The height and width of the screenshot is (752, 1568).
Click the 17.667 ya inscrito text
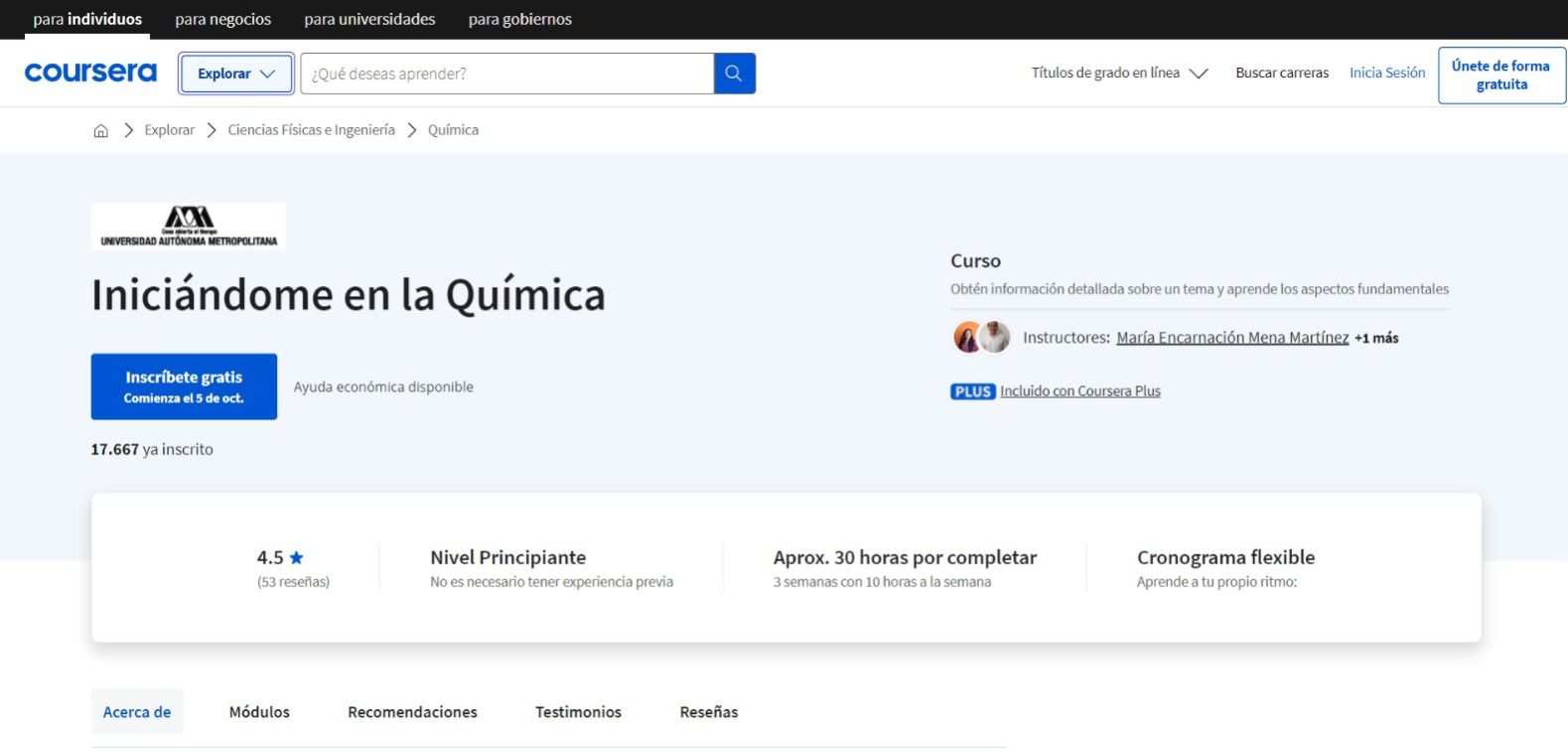pos(152,449)
